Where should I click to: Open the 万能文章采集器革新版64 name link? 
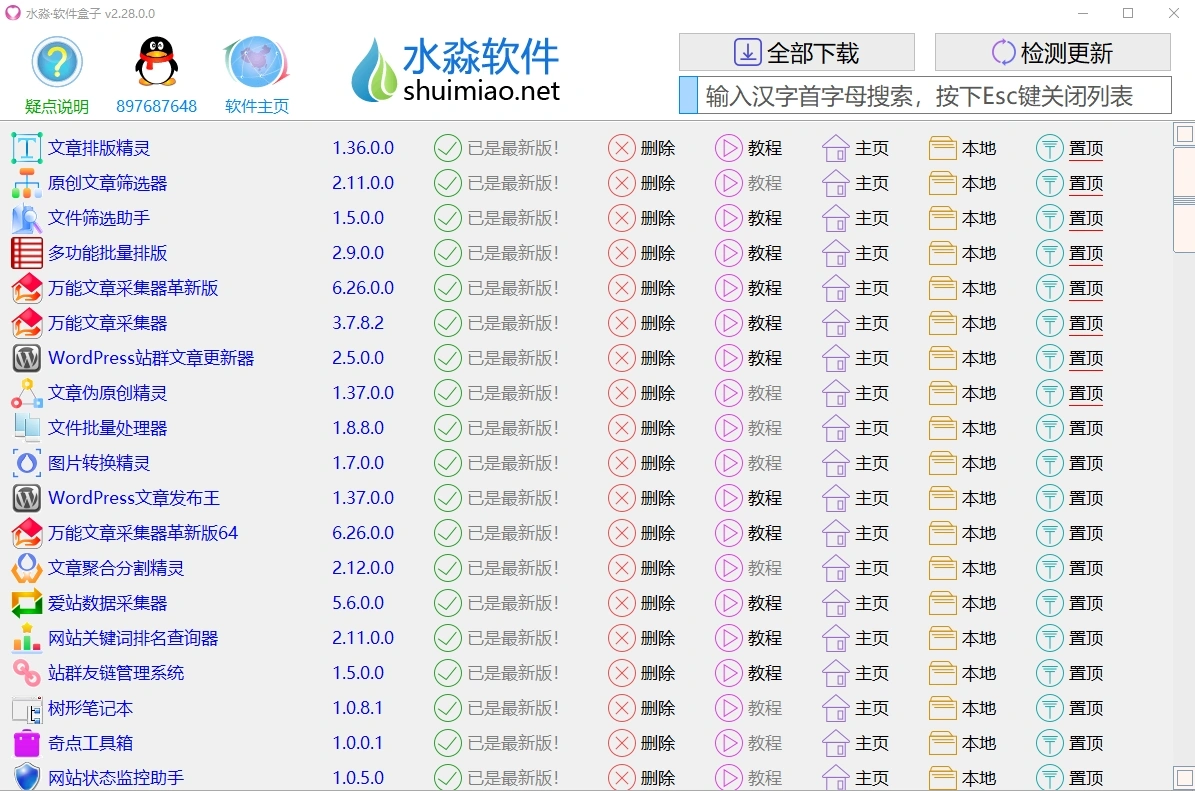coord(143,533)
